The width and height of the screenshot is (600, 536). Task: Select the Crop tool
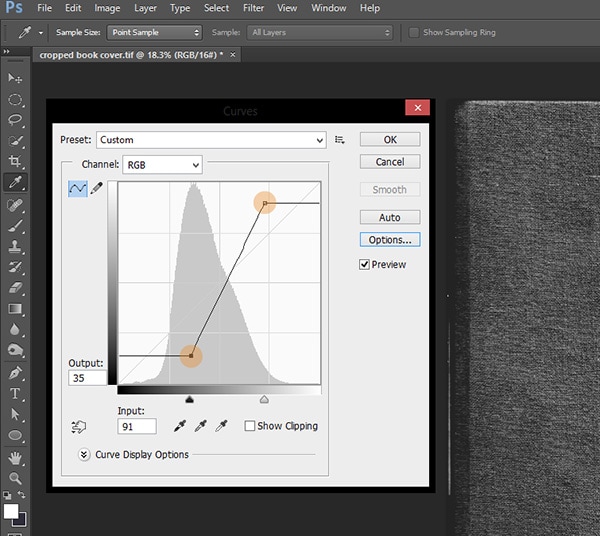[15, 161]
